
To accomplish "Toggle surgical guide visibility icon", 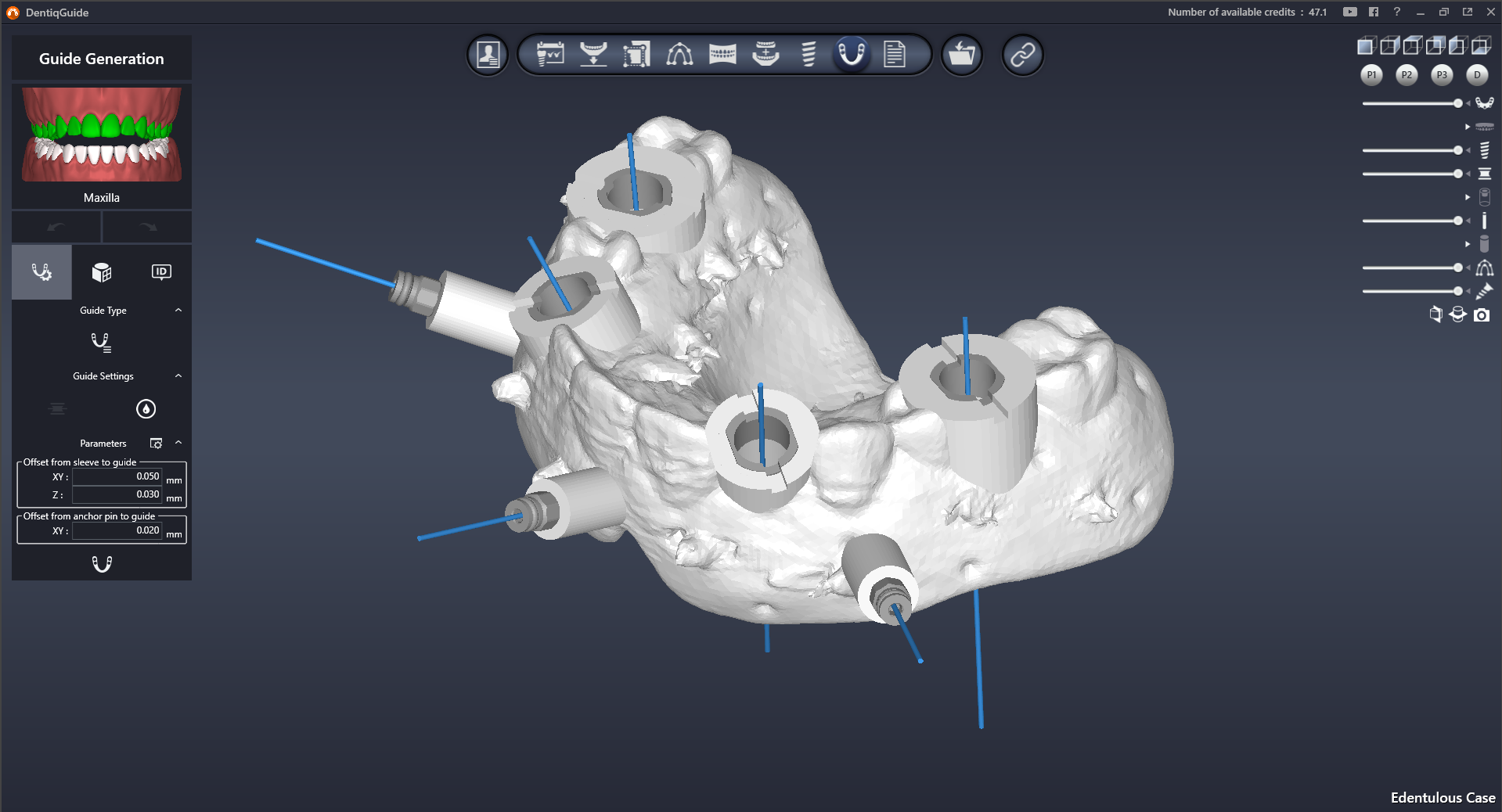I will pos(1484,103).
